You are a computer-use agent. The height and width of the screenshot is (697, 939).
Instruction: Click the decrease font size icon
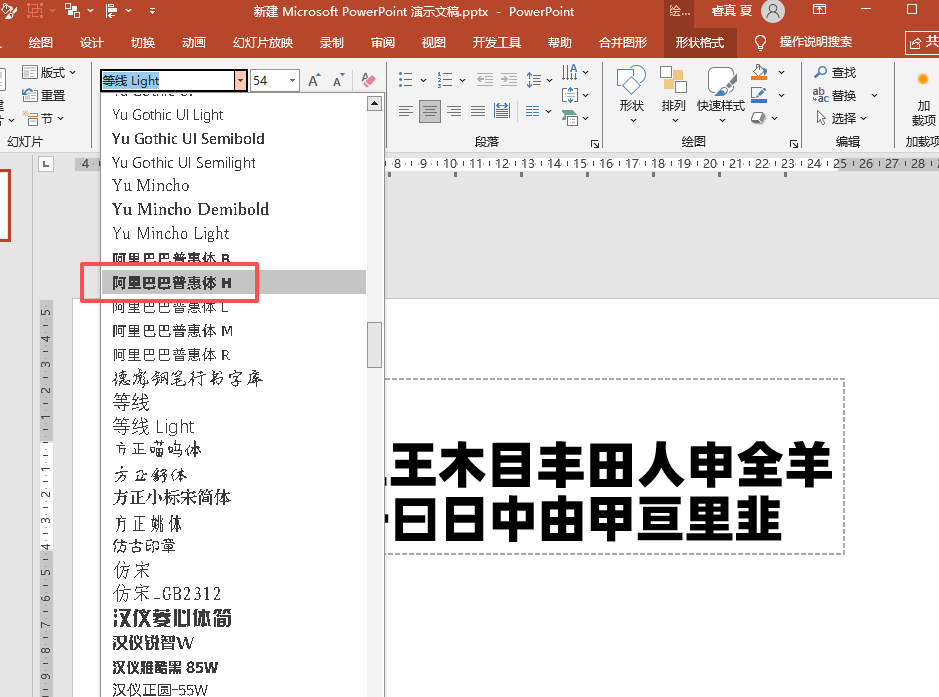pyautogui.click(x=339, y=80)
